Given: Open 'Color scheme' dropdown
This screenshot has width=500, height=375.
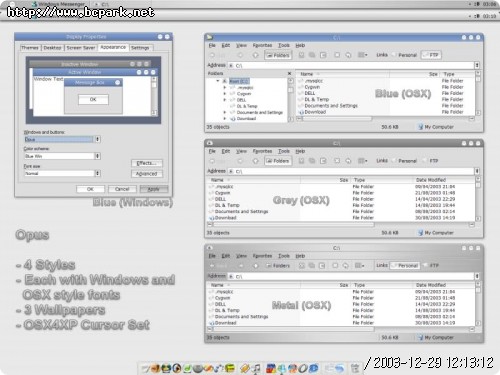Looking at the screenshot, I should pos(97,156).
